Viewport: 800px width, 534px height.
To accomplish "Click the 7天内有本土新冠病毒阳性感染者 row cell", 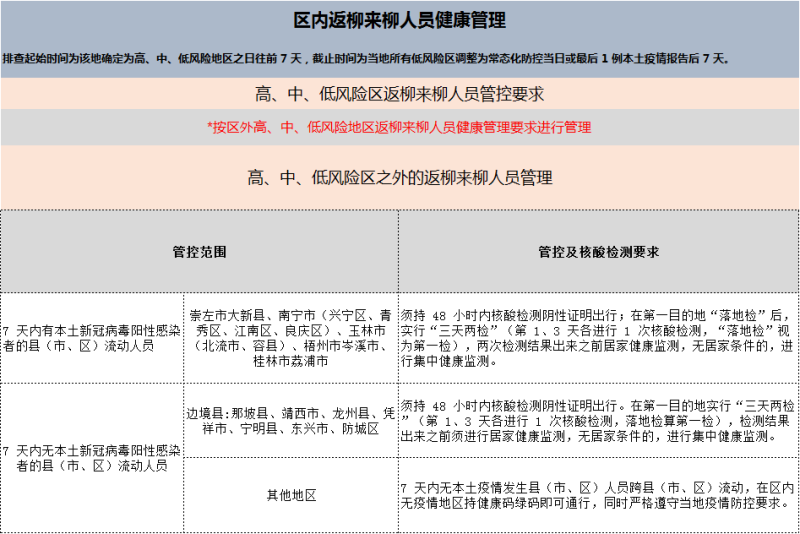I will point(93,338).
